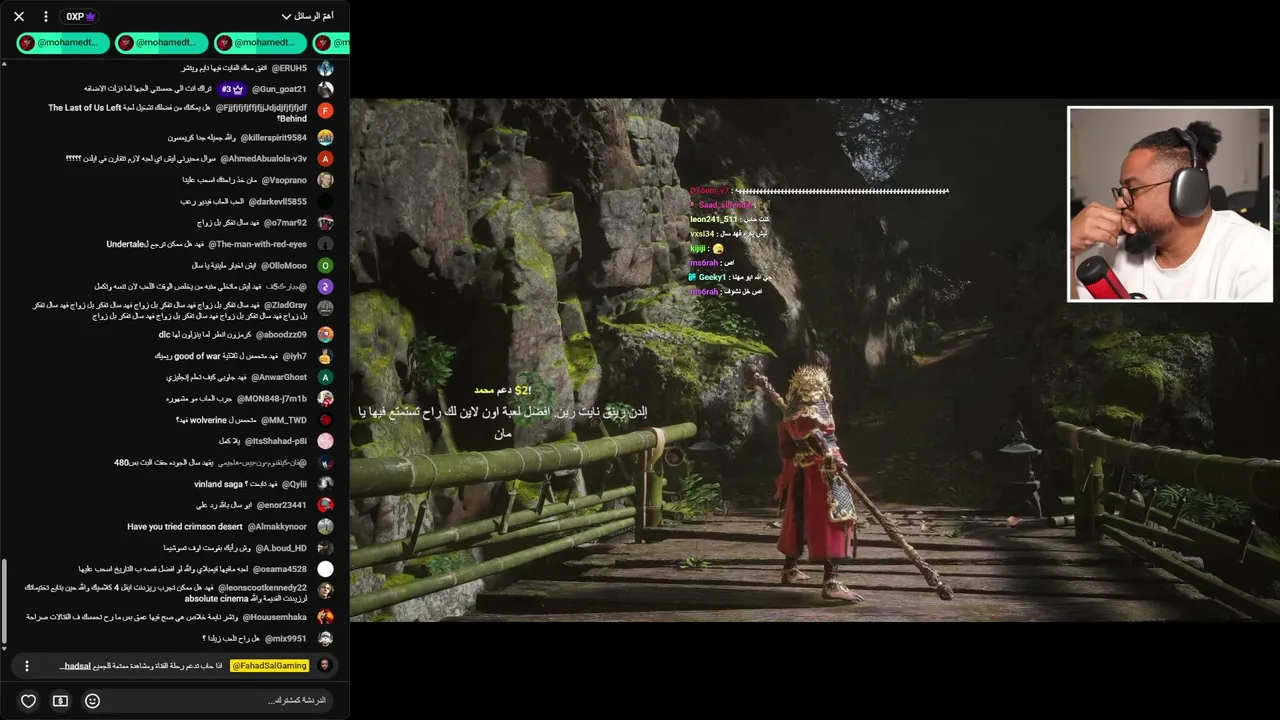The width and height of the screenshot is (1280, 720).
Task: Select the @killerspirit9584 username
Action: tap(273, 137)
